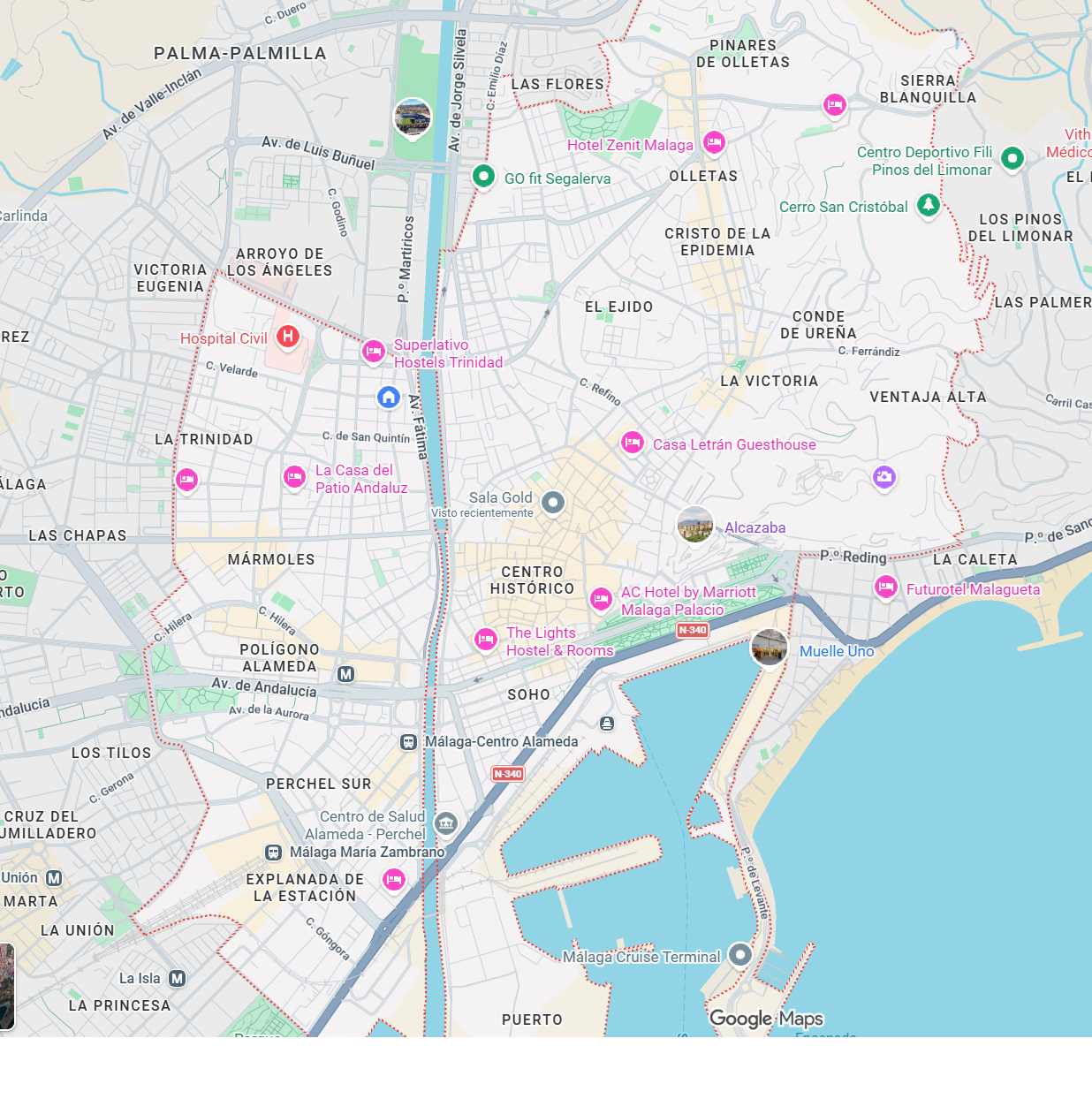Select the hotel pin near Sierra Blanquilla
The height and width of the screenshot is (1099, 1092).
point(834,106)
